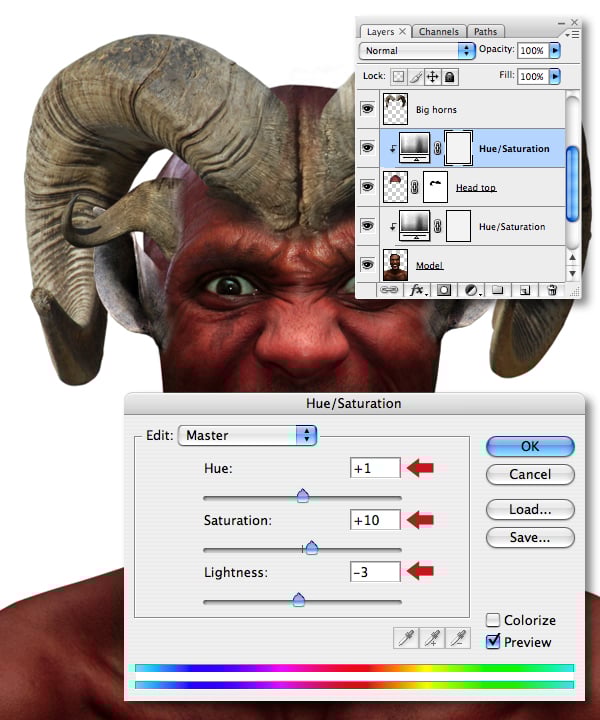Click the Fill percentage field
Screen dimensions: 600x720
533,76
